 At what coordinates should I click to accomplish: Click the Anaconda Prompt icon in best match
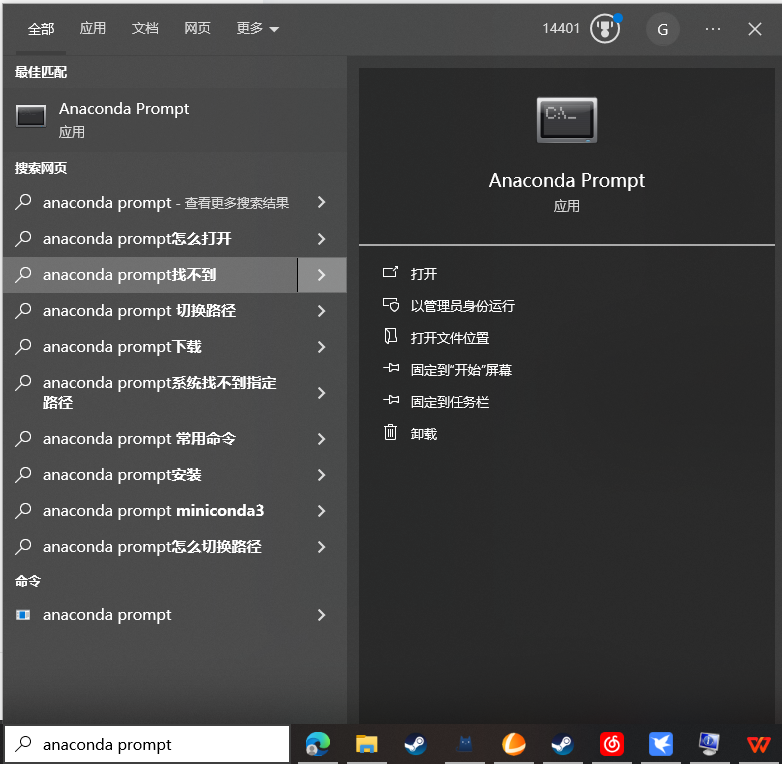point(31,116)
